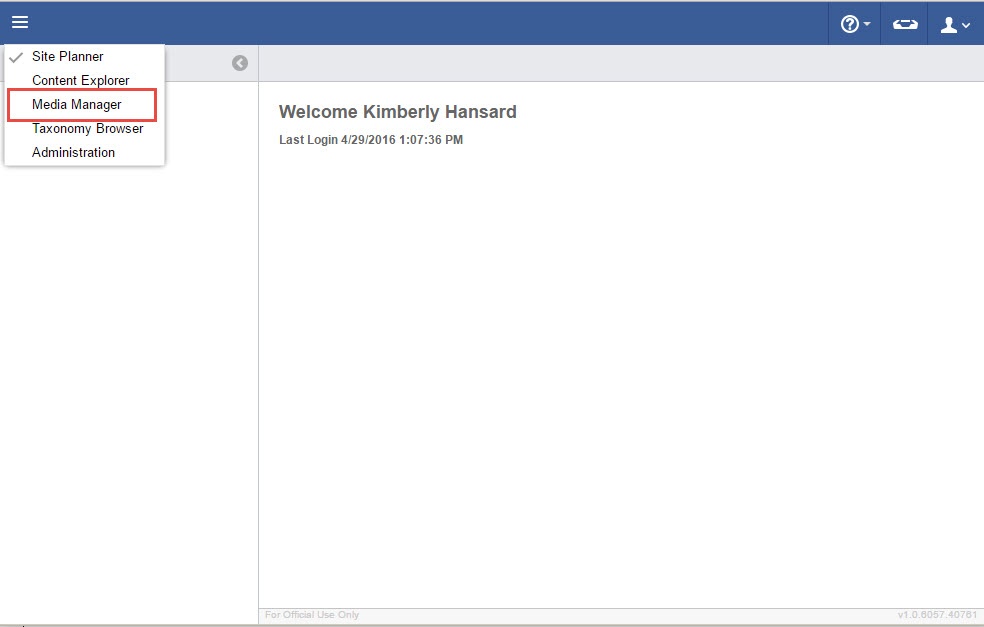Open the inbox tray icon

click(905, 24)
